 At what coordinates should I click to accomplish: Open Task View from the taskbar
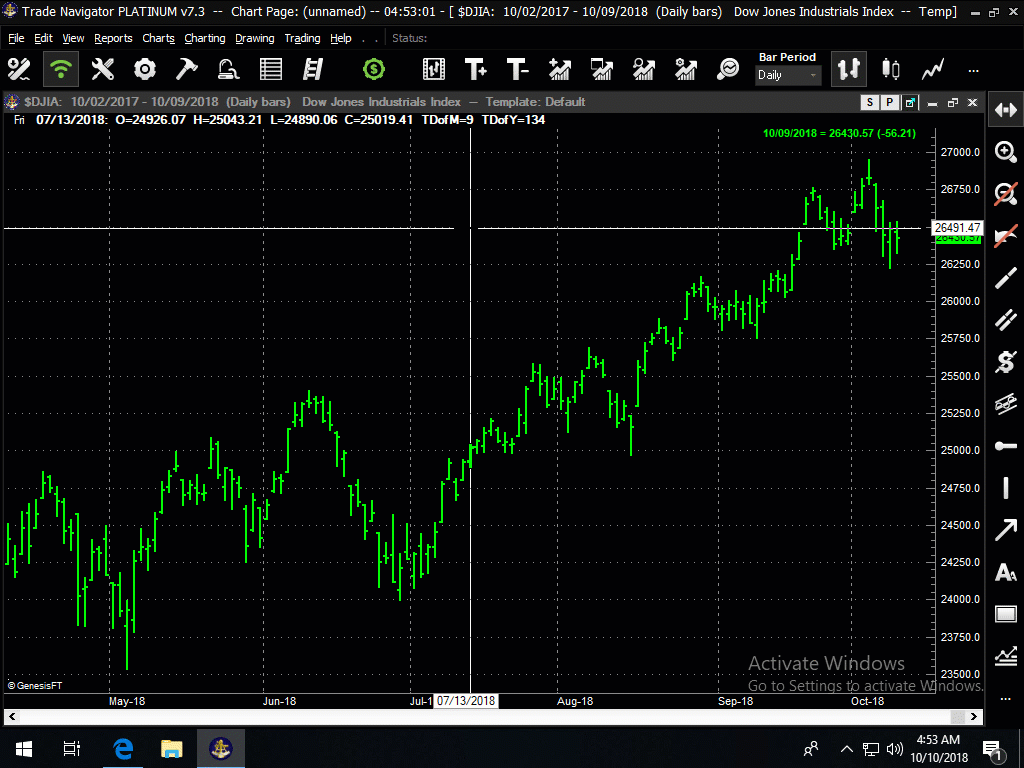click(71, 748)
